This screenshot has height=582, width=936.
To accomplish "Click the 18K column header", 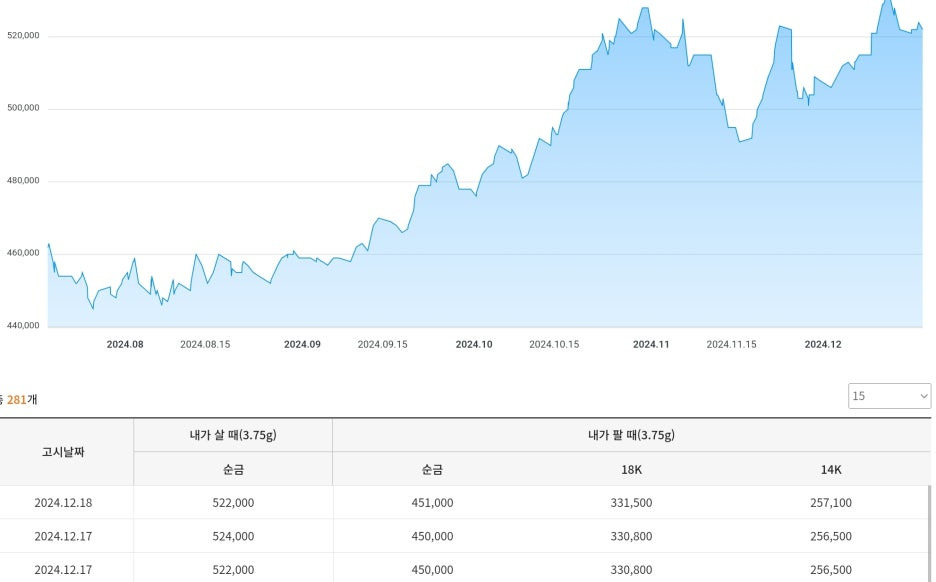I will pos(632,469).
